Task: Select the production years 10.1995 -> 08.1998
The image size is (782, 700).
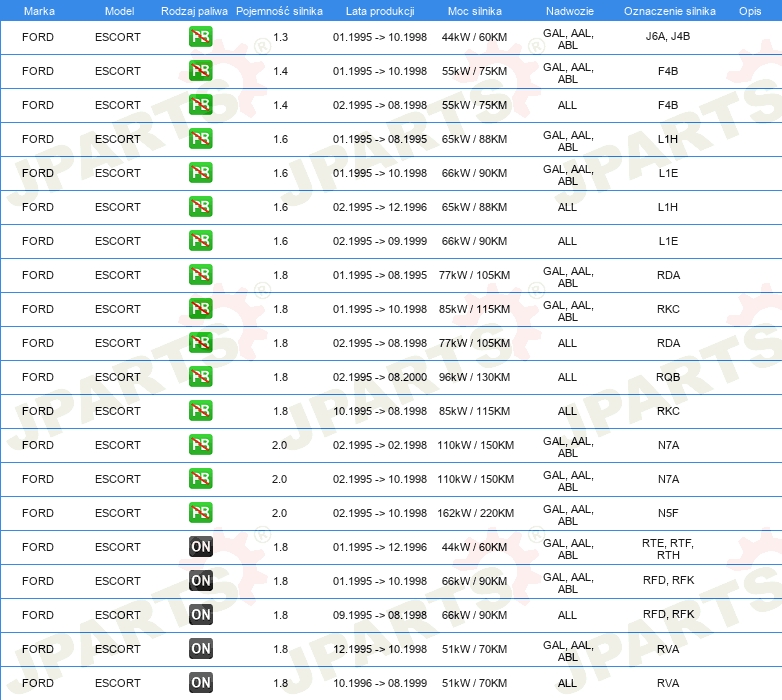Action: pyautogui.click(x=380, y=411)
